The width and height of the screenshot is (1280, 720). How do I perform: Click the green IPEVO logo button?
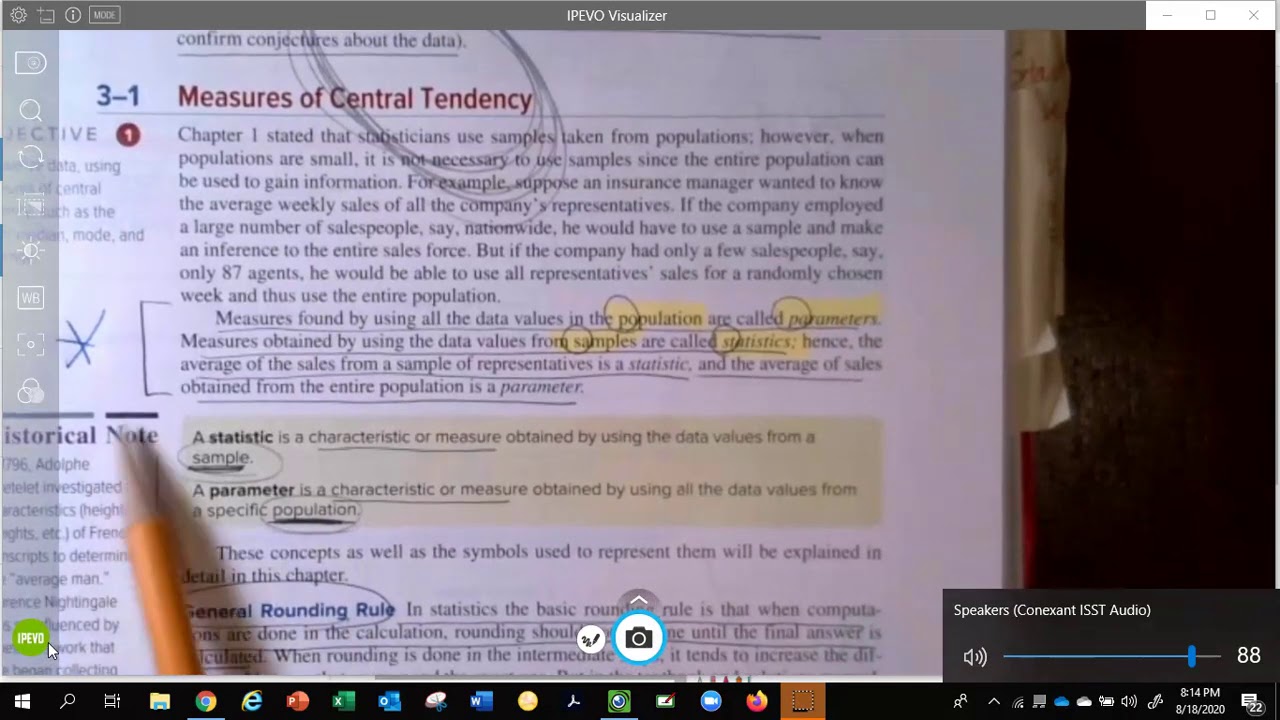(x=31, y=638)
